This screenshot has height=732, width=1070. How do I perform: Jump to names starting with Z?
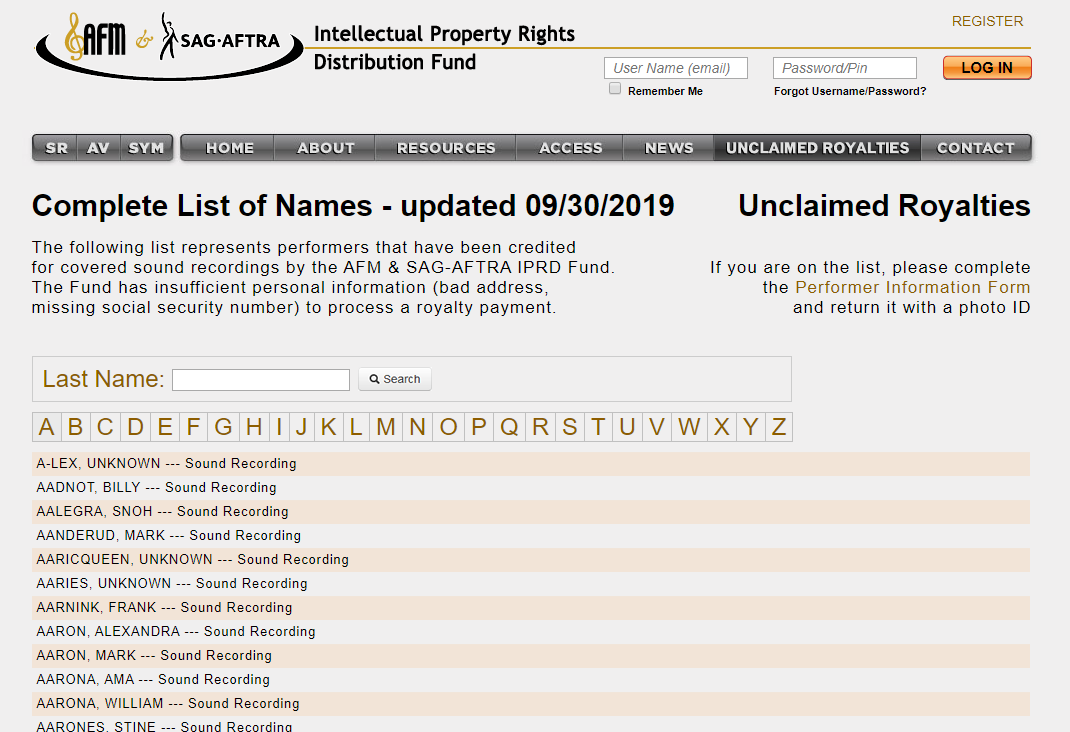778,426
